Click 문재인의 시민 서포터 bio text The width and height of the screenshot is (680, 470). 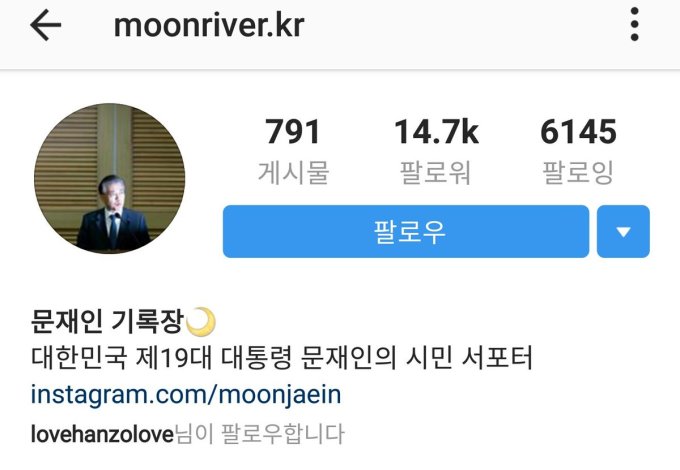pyautogui.click(x=416, y=358)
